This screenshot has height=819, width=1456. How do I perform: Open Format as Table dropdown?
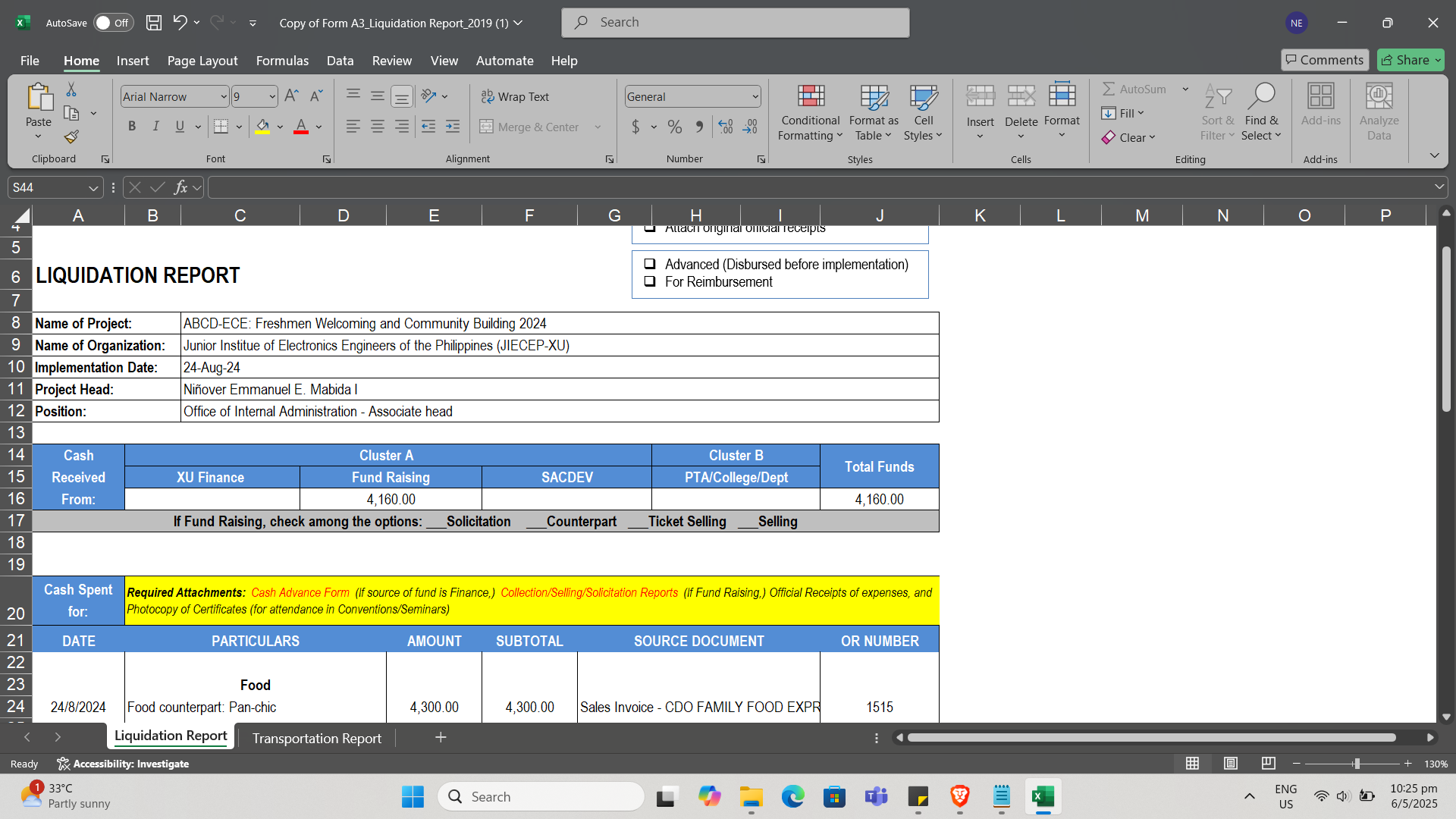tap(874, 113)
